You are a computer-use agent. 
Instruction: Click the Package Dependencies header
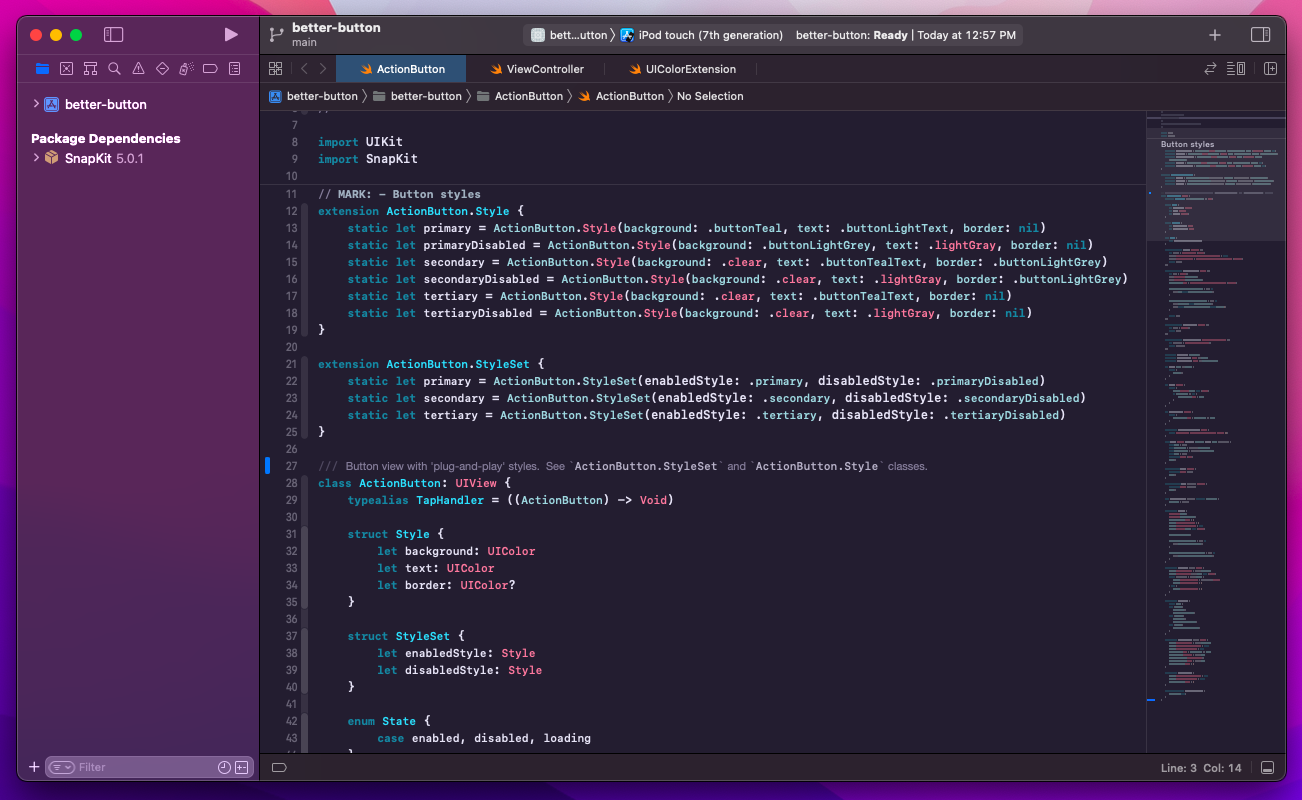tap(106, 138)
